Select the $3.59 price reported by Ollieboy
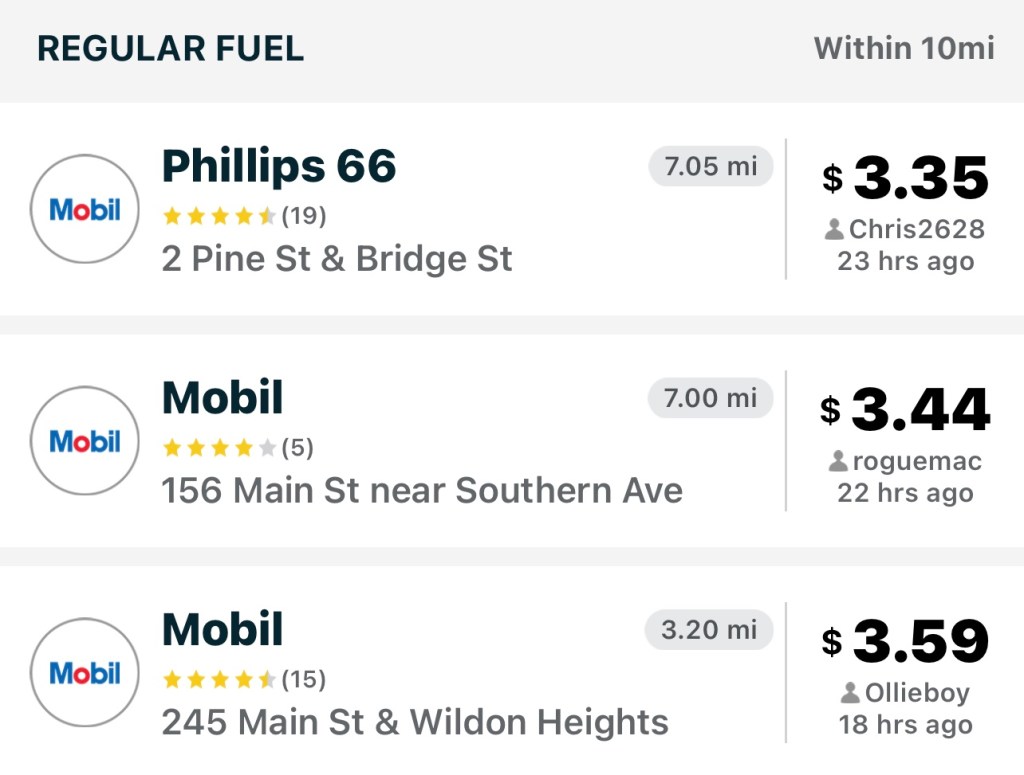 pos(906,643)
